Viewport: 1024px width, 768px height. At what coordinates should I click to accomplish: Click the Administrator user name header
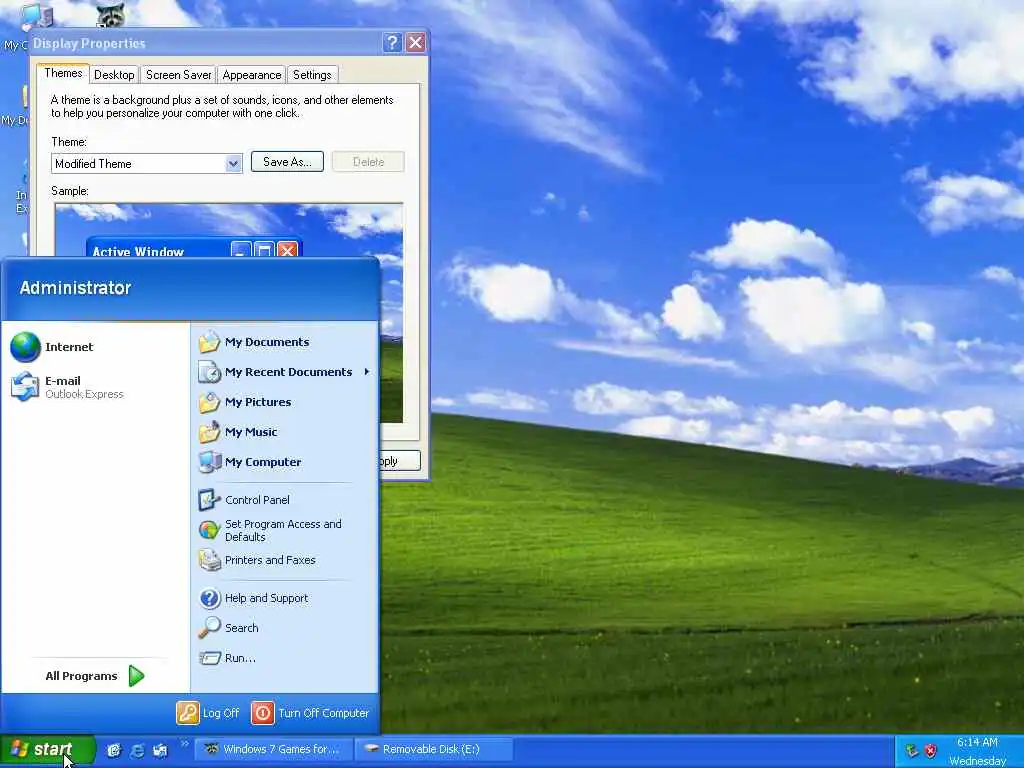coord(76,288)
